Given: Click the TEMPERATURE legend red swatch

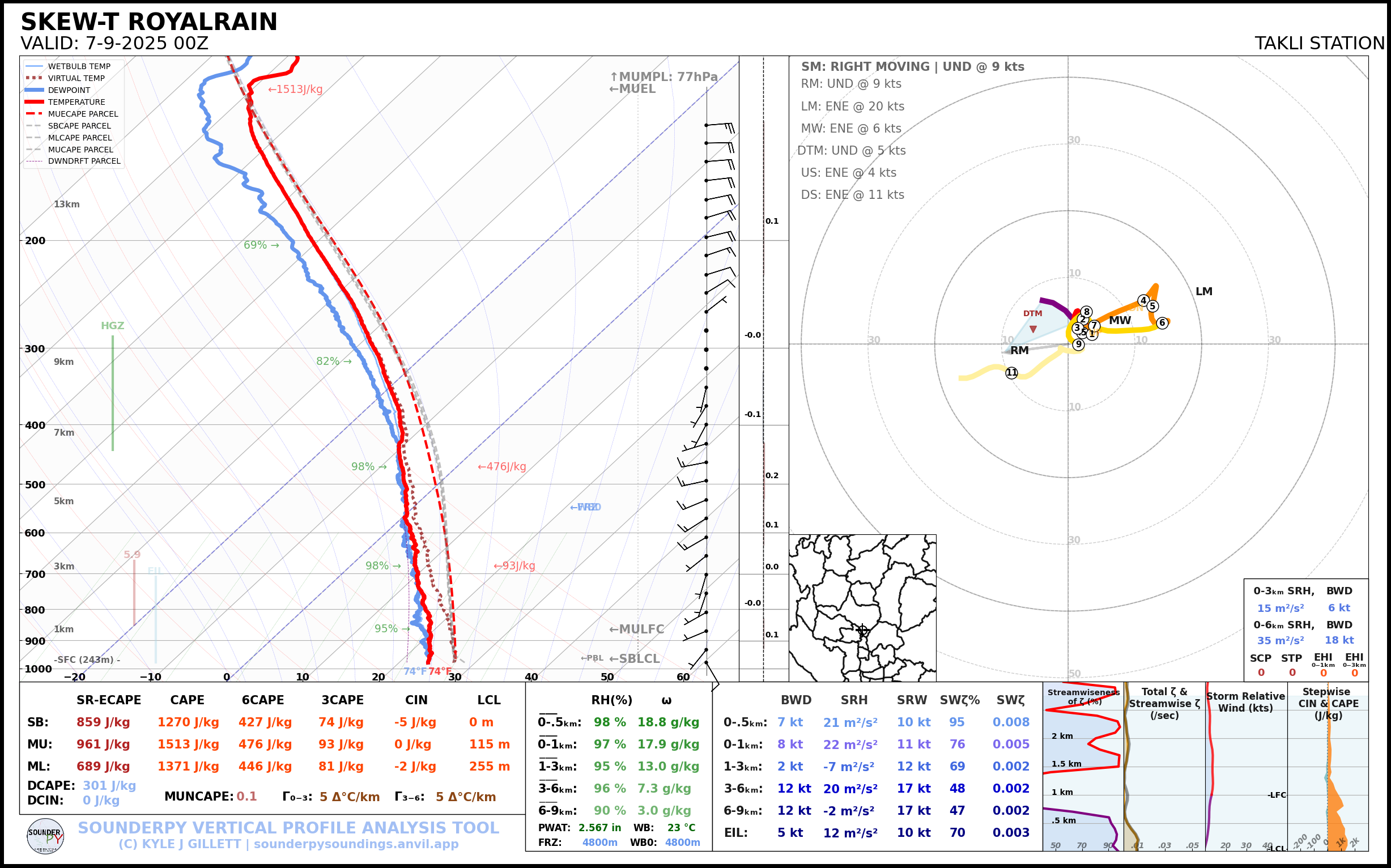Looking at the screenshot, I should pyautogui.click(x=35, y=101).
